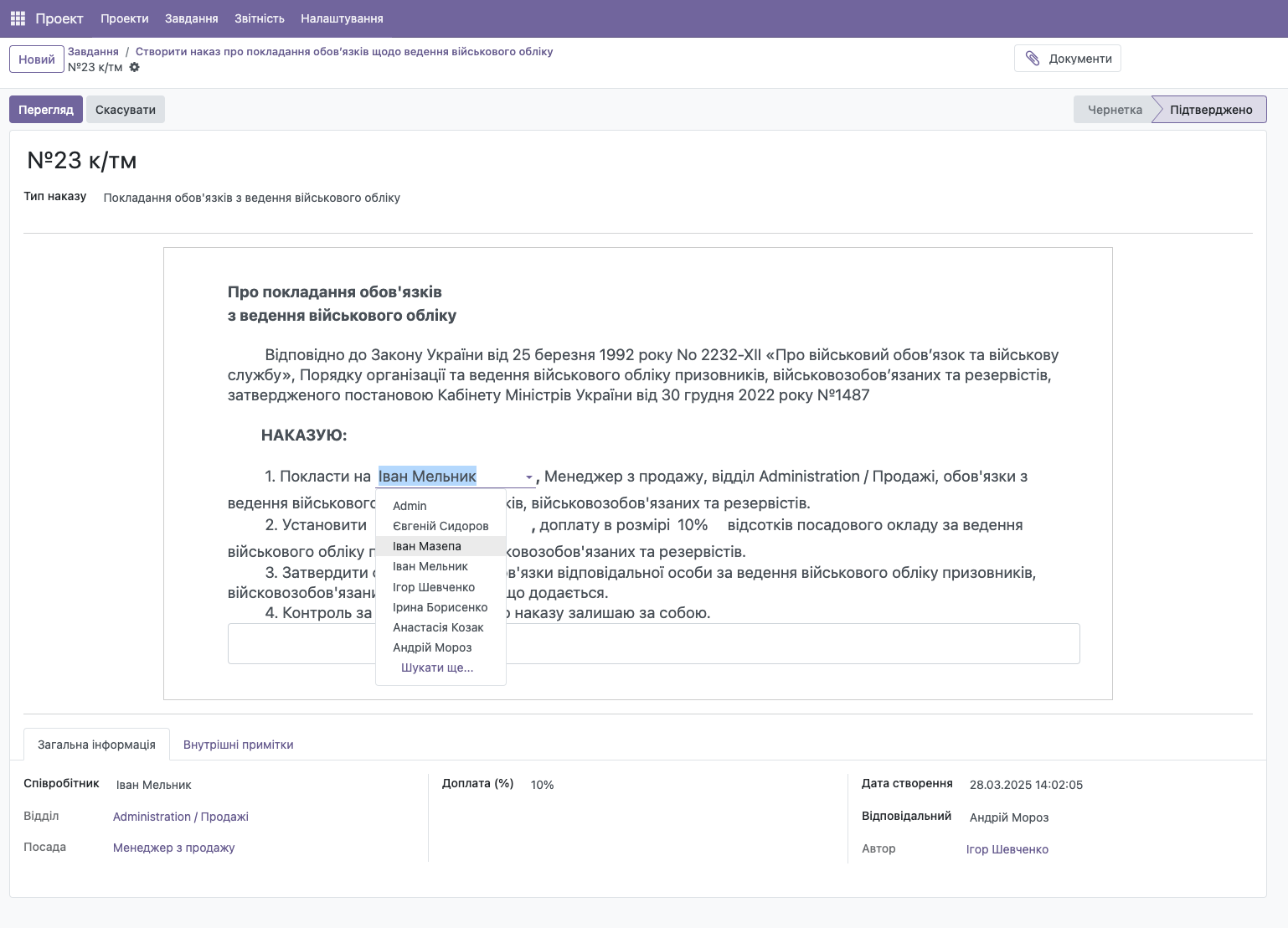
Task: Click date value 28.03.2025 14:02:05
Action: (1026, 785)
